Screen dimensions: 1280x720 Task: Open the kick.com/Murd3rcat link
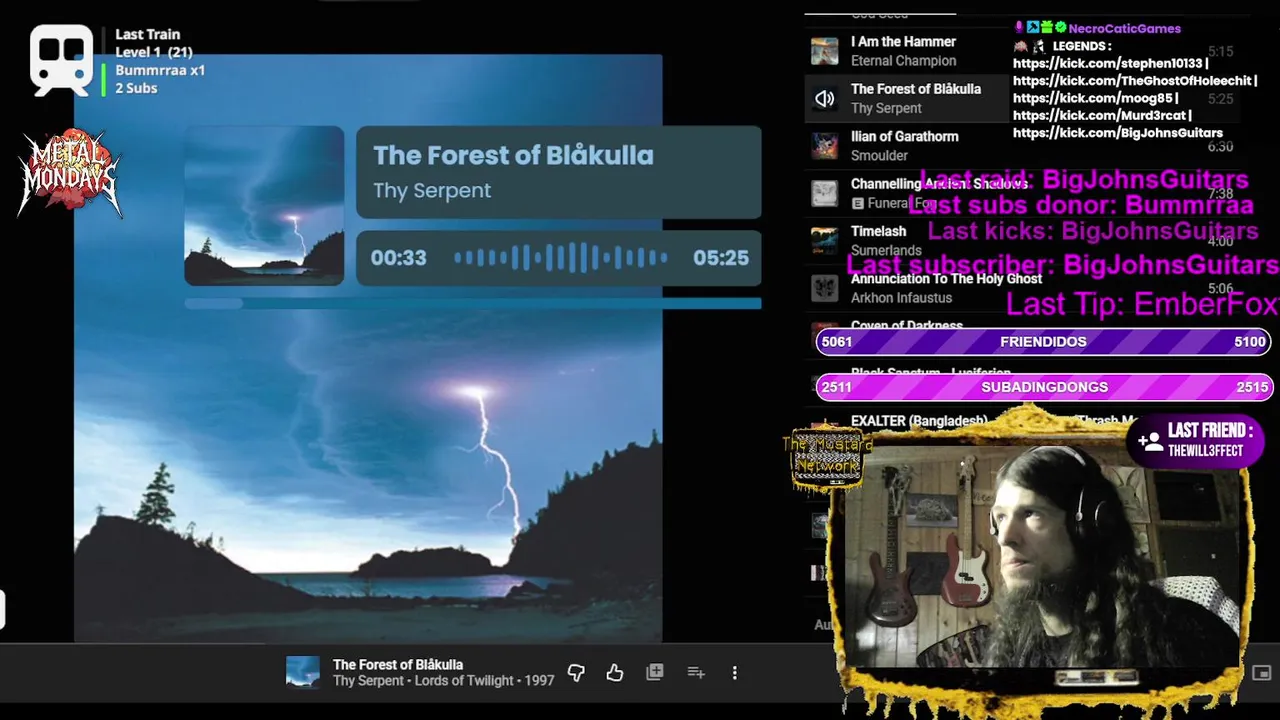[x=1100, y=115]
